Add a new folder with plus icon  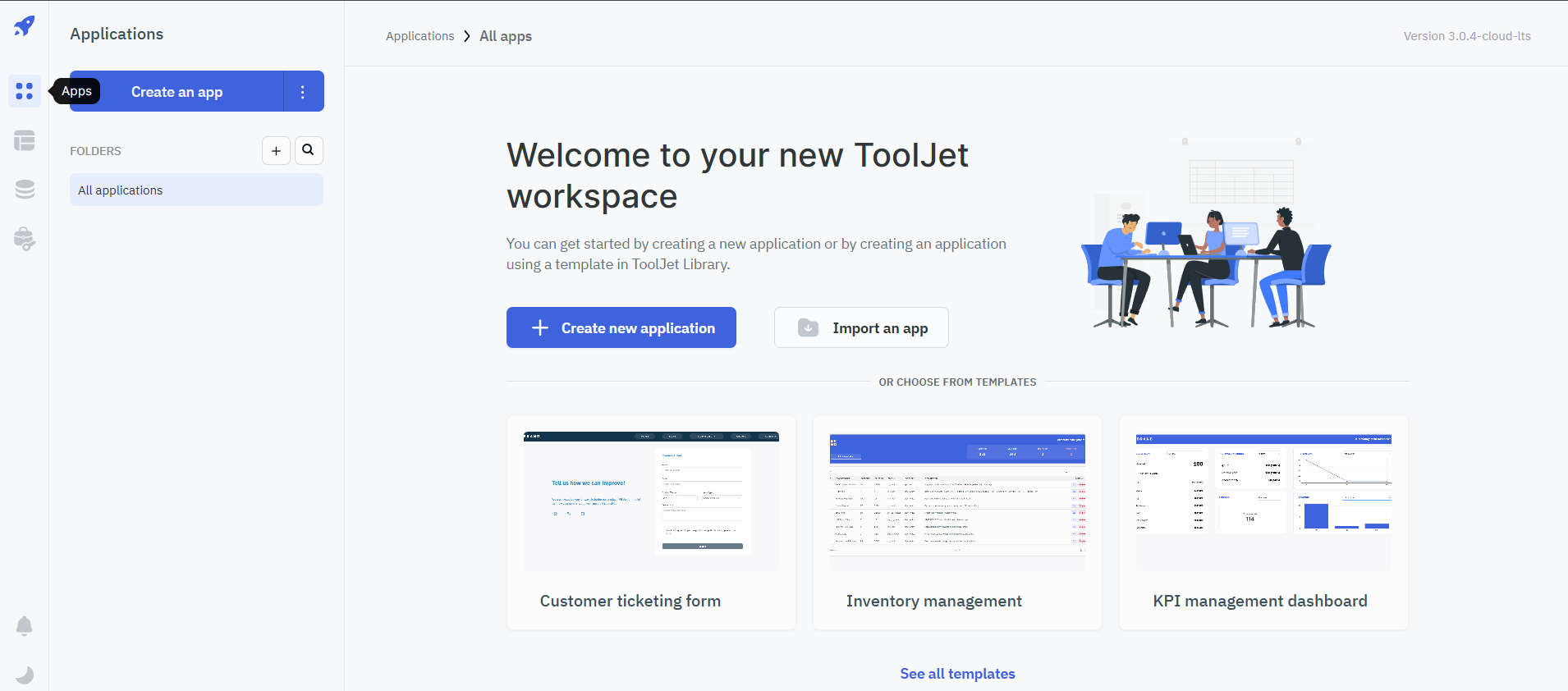tap(276, 151)
